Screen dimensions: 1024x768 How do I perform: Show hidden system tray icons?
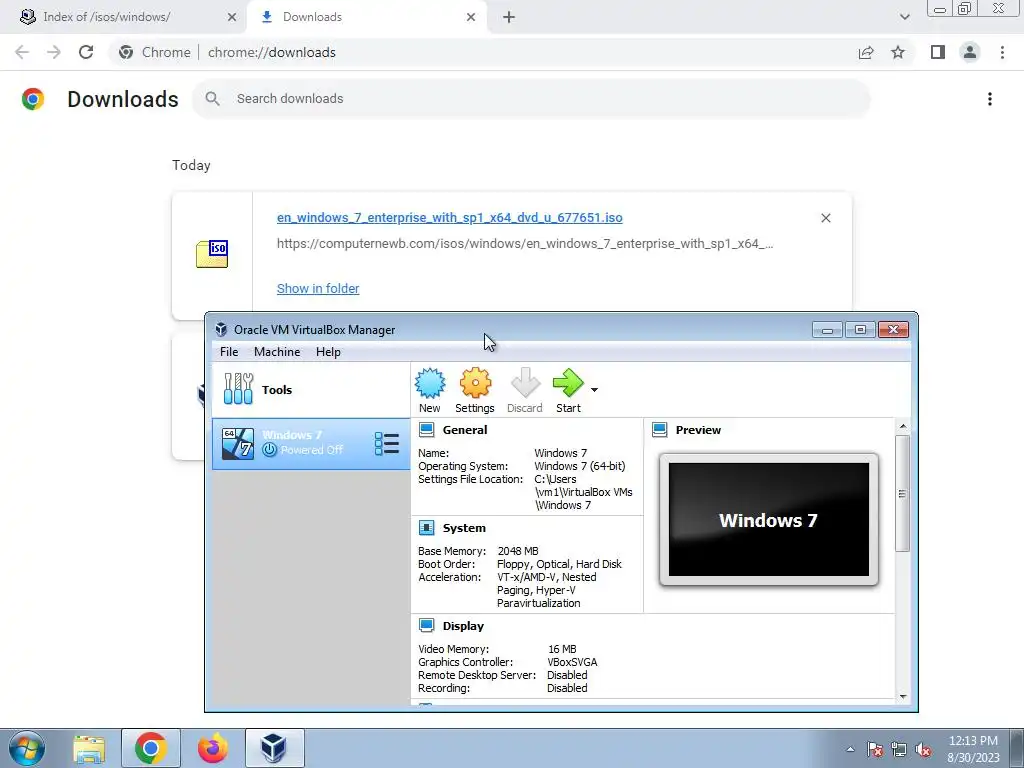(850, 750)
